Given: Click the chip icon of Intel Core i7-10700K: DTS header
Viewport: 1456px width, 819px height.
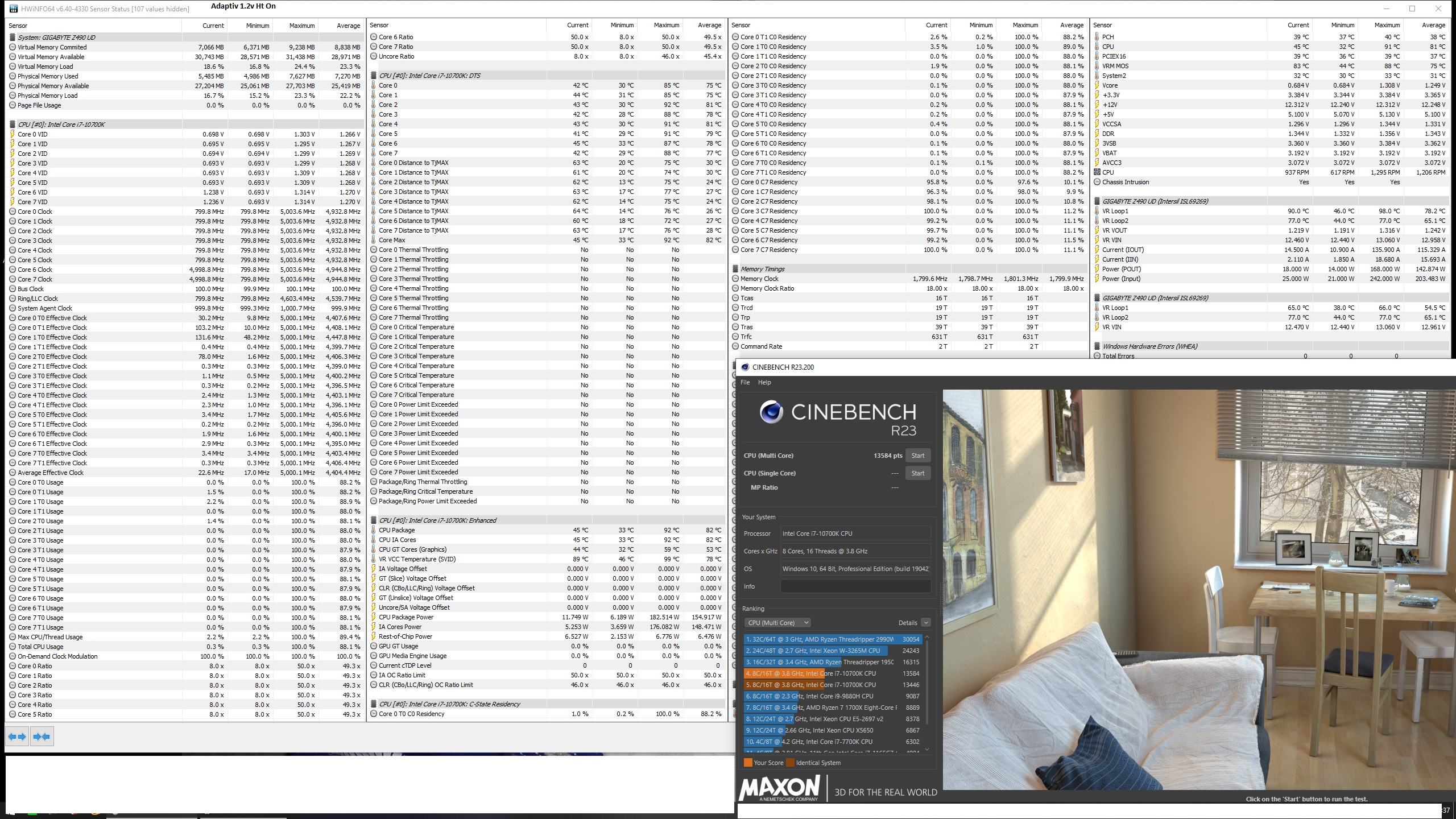Looking at the screenshot, I should [x=374, y=76].
